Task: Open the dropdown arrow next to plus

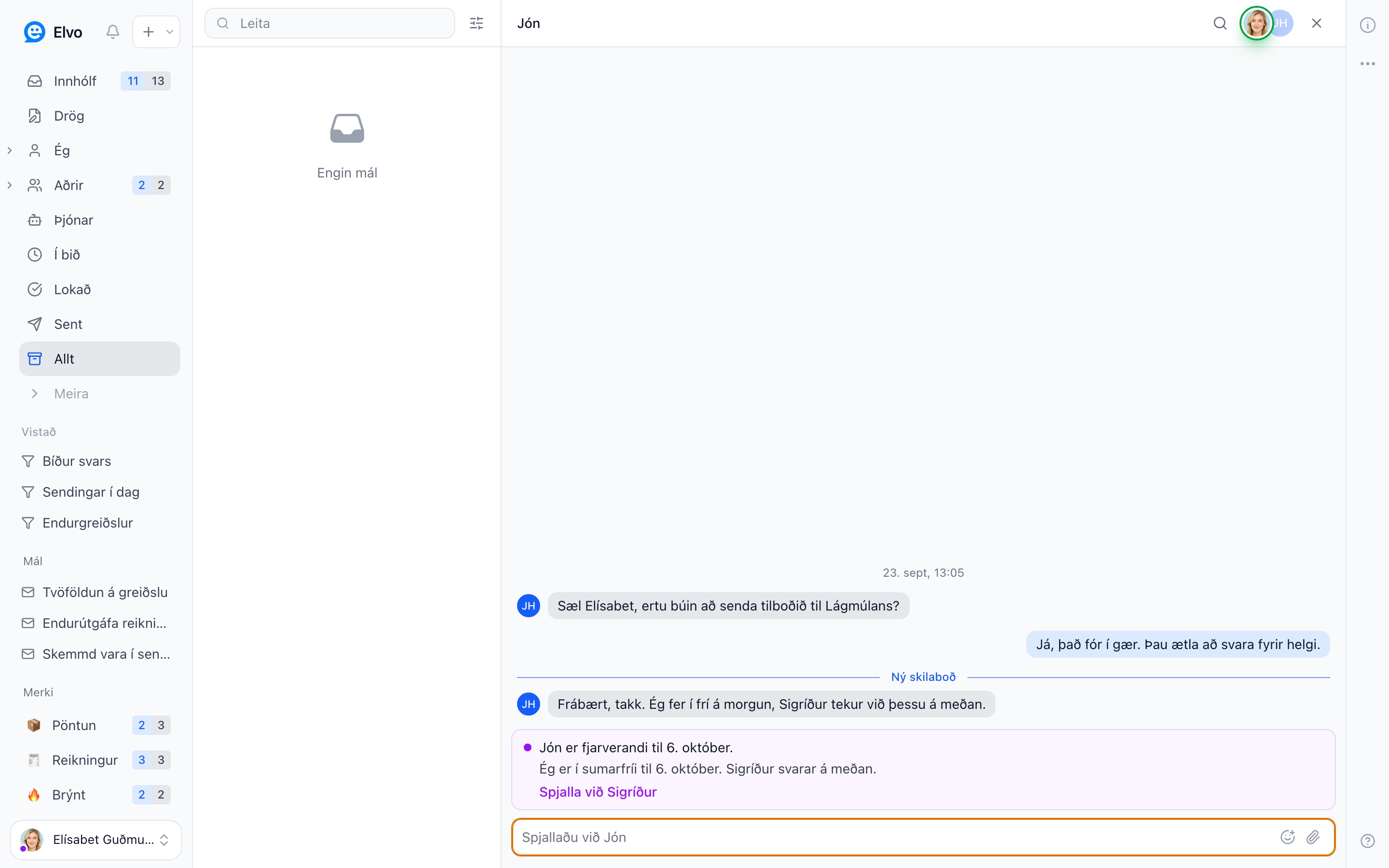Action: tap(170, 31)
